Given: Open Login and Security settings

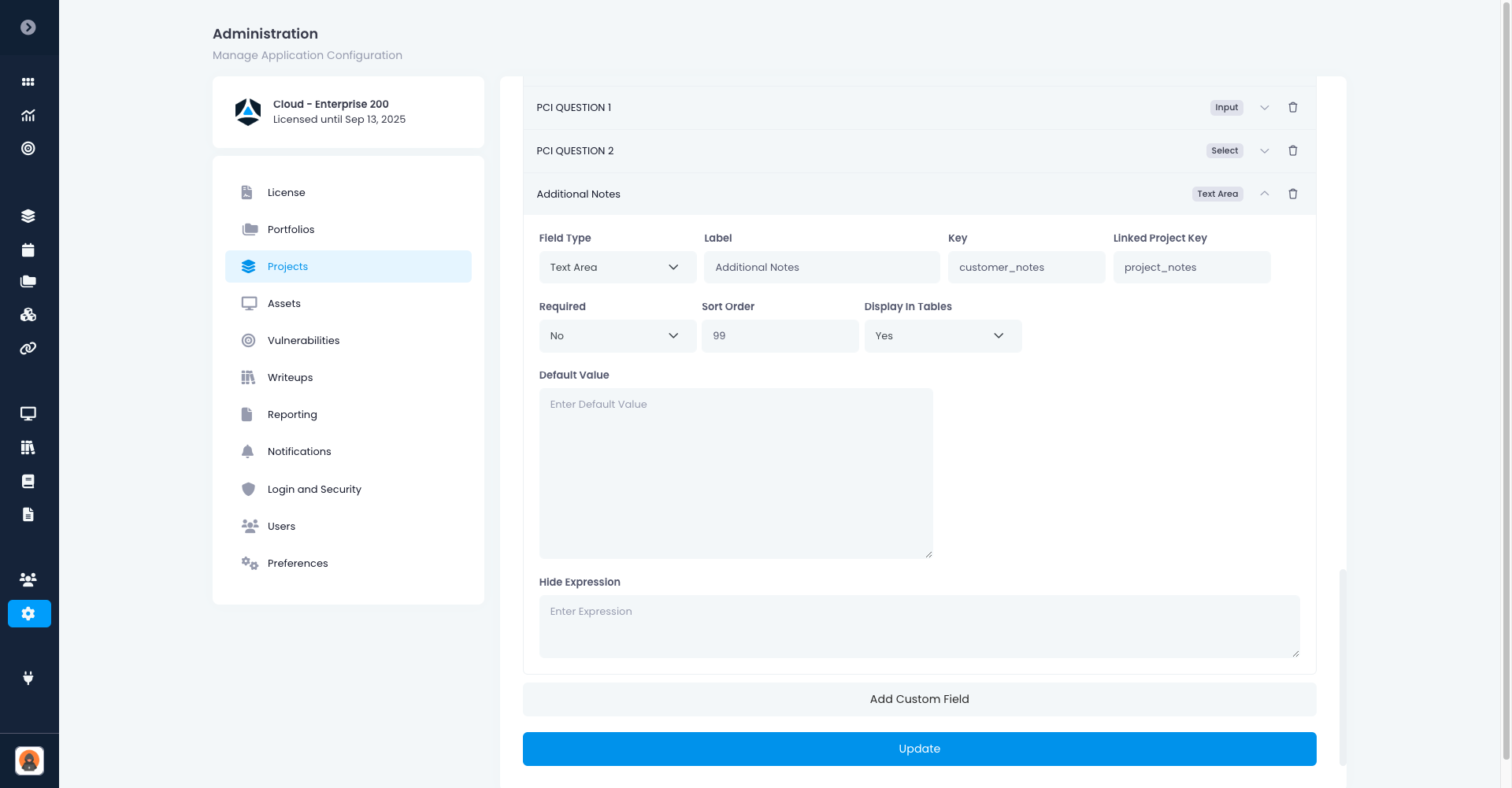Looking at the screenshot, I should 313,490.
